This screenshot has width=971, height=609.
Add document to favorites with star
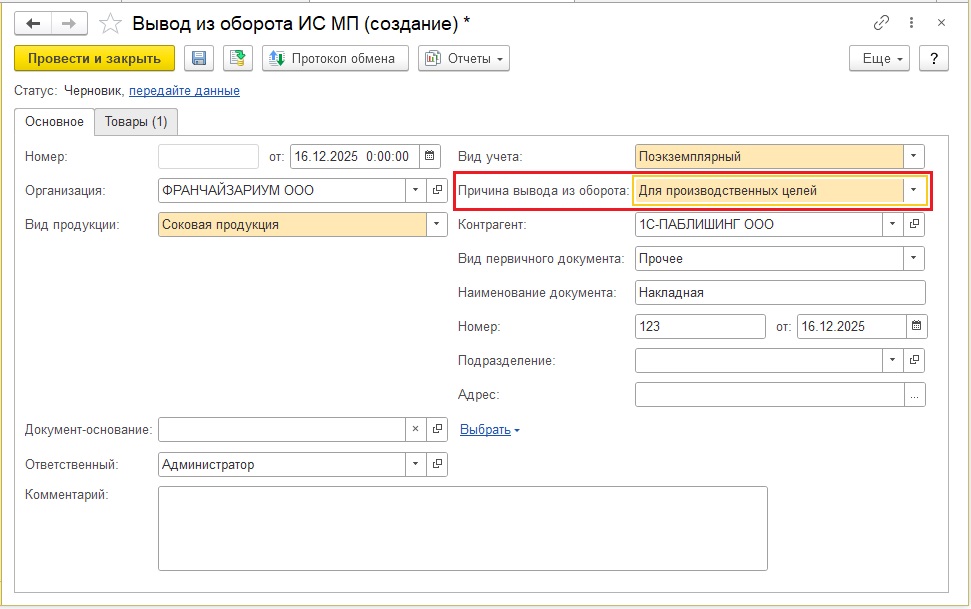tap(112, 22)
